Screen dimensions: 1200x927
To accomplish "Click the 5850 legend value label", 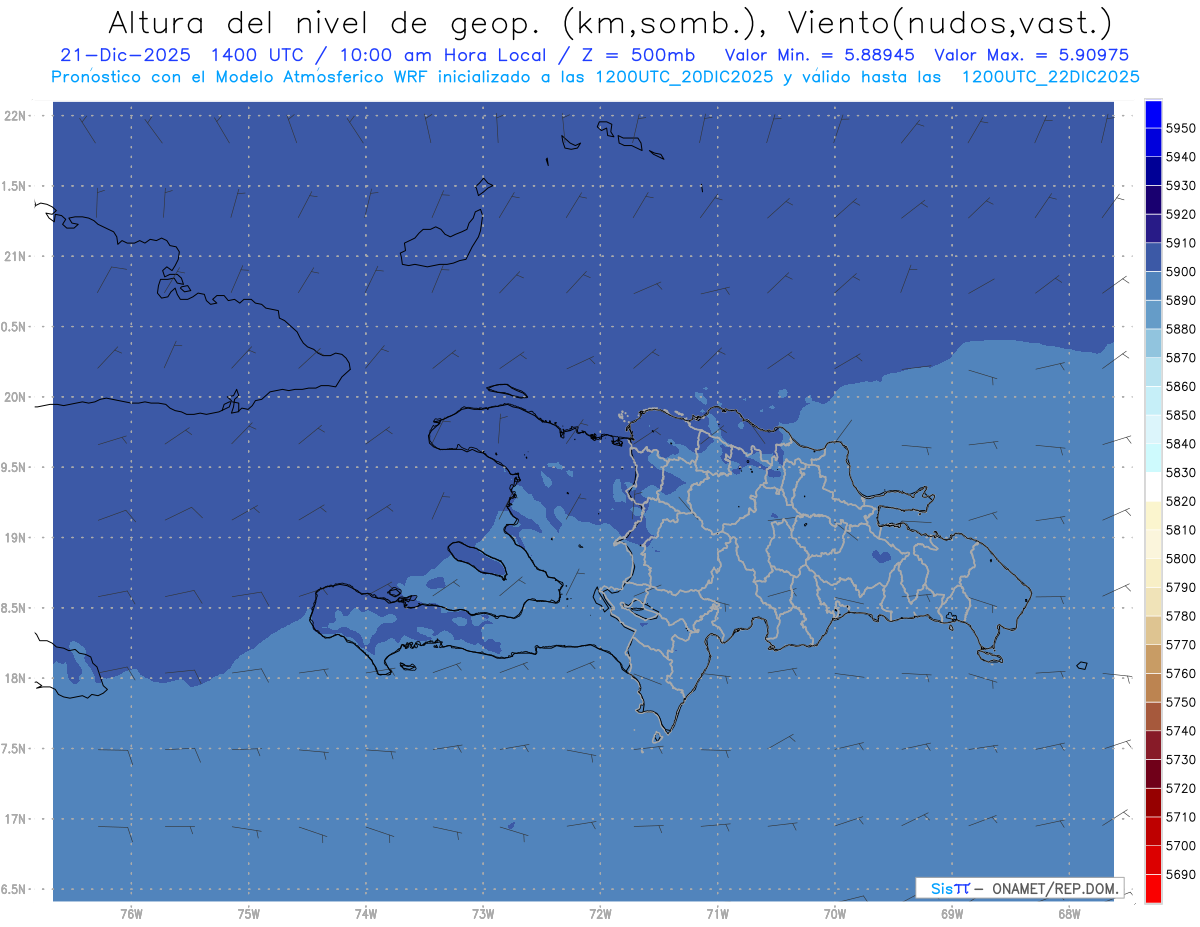I will 1180,415.
